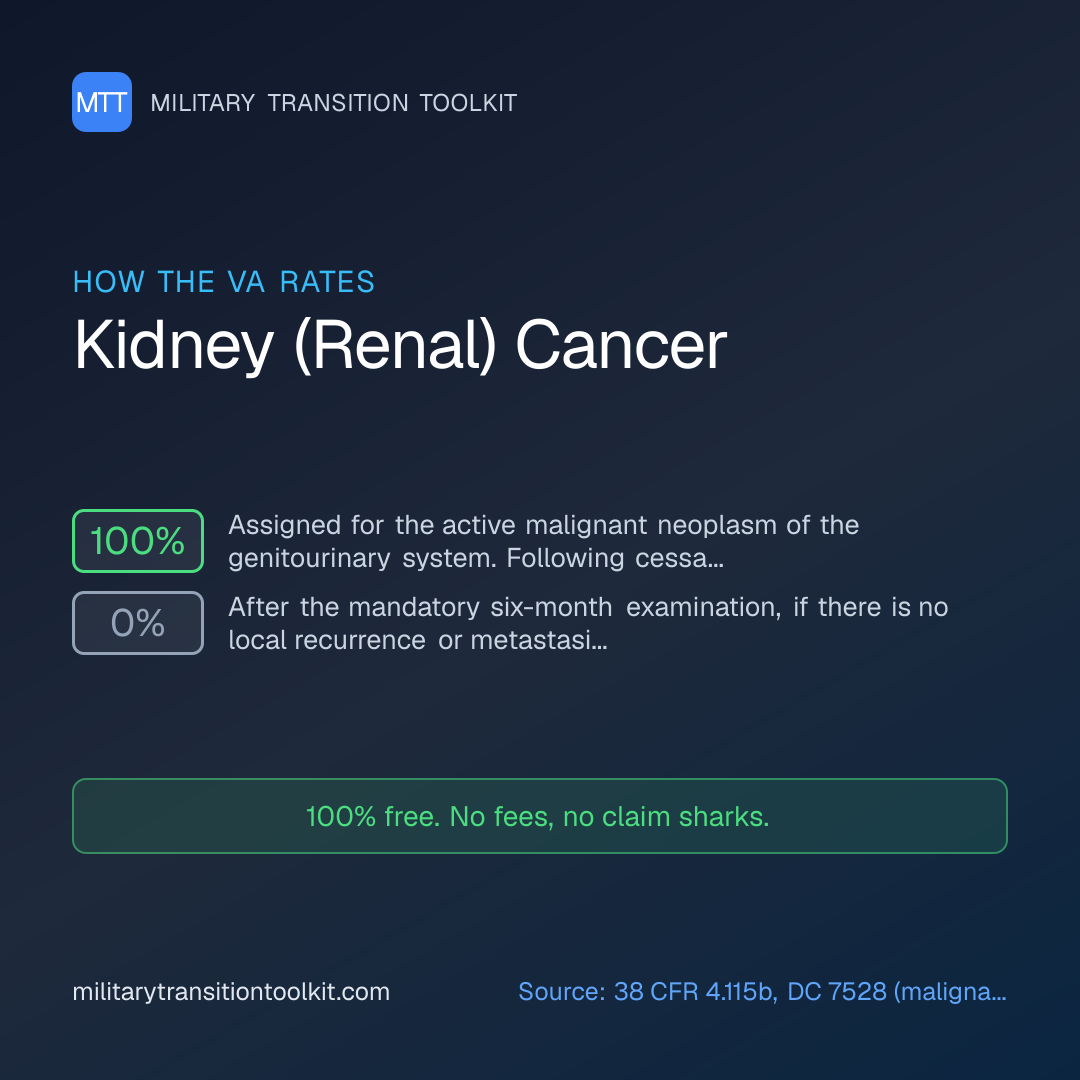Click 'no claim sharks' phrase in banner

pos(666,817)
